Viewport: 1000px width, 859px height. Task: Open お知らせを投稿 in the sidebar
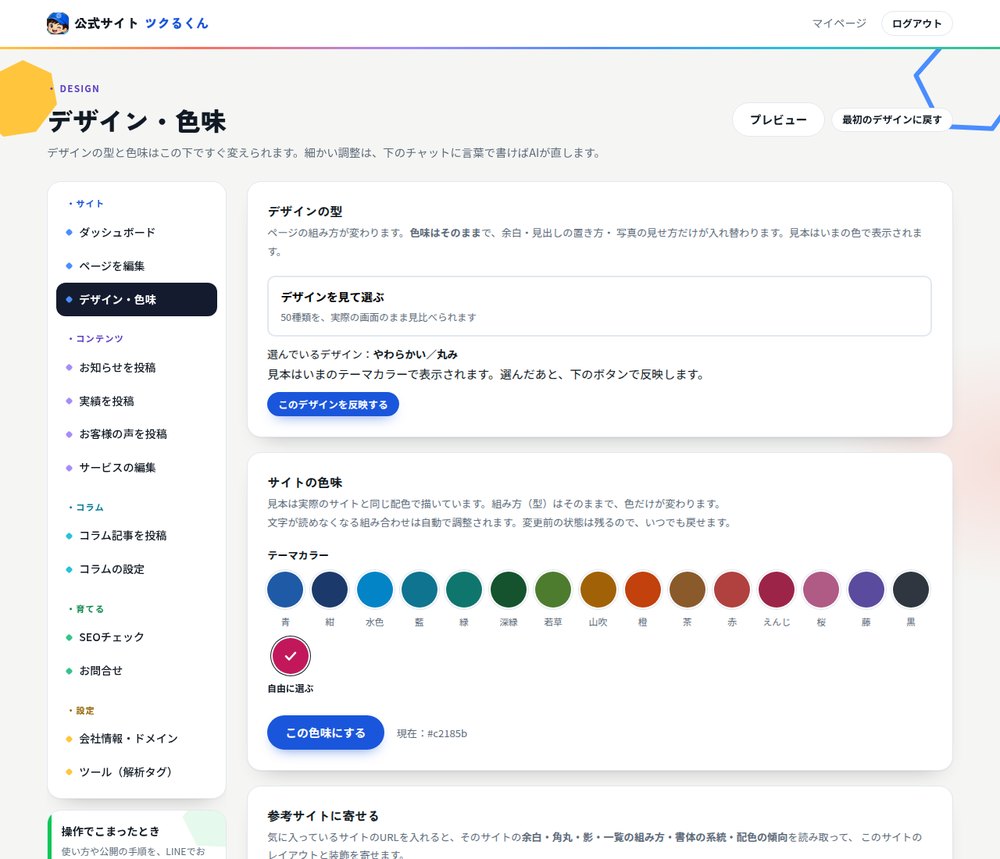[136, 367]
